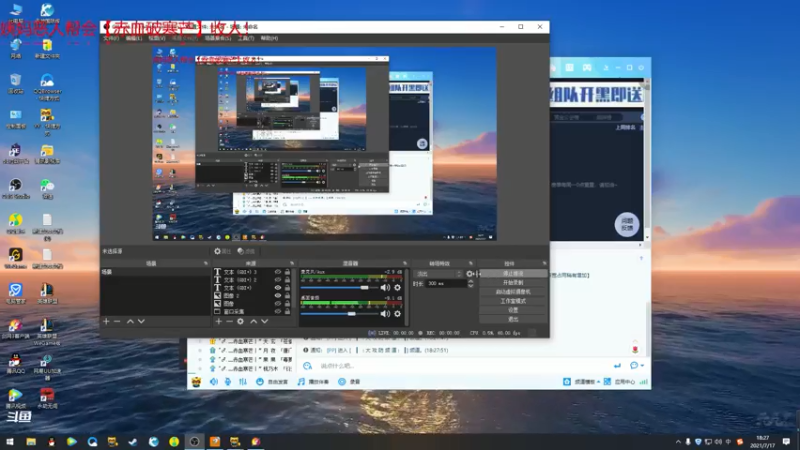
Task: Toggle visibility of Image 2 source
Action: point(278,295)
